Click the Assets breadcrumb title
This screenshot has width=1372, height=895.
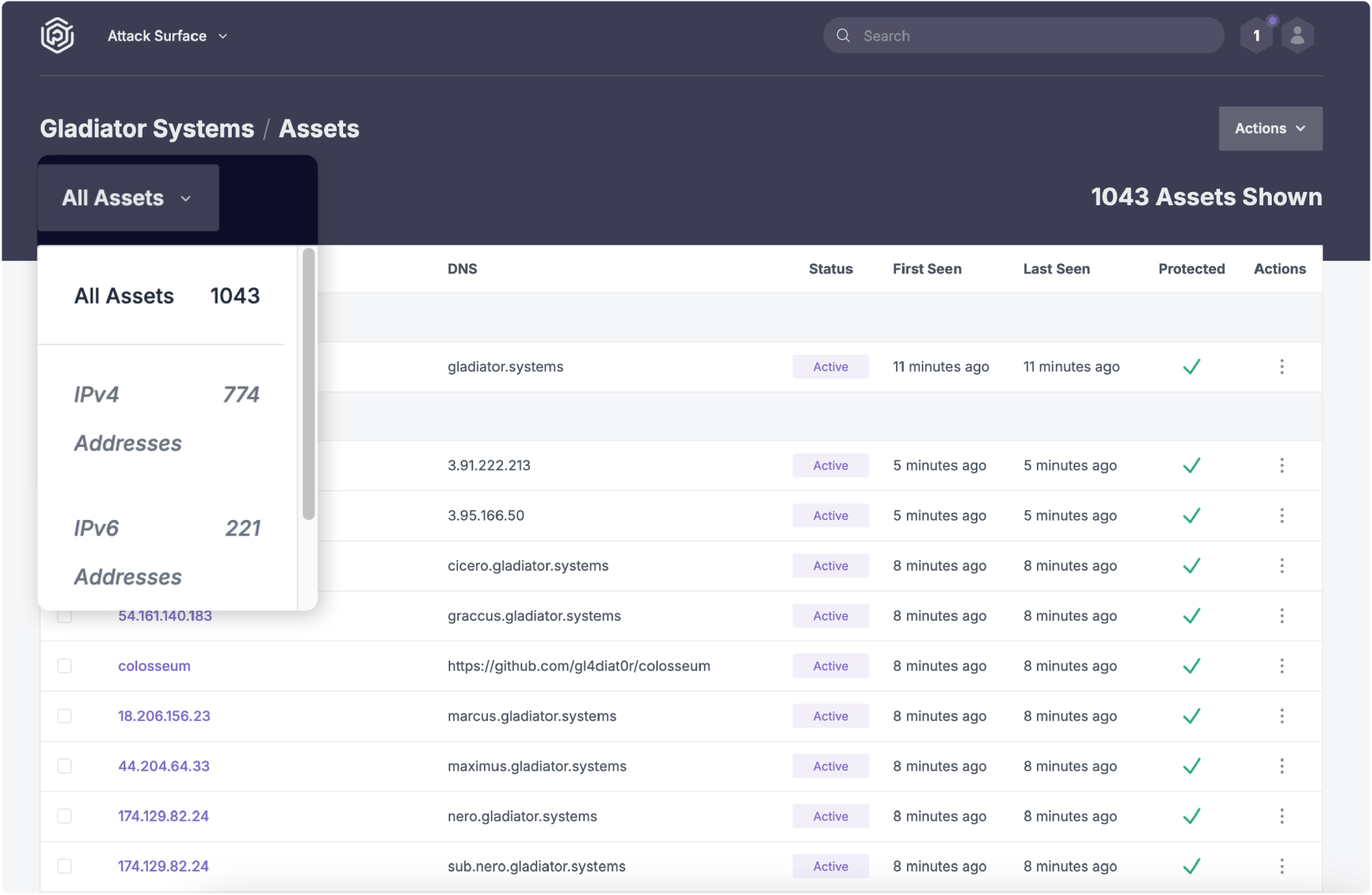click(320, 128)
